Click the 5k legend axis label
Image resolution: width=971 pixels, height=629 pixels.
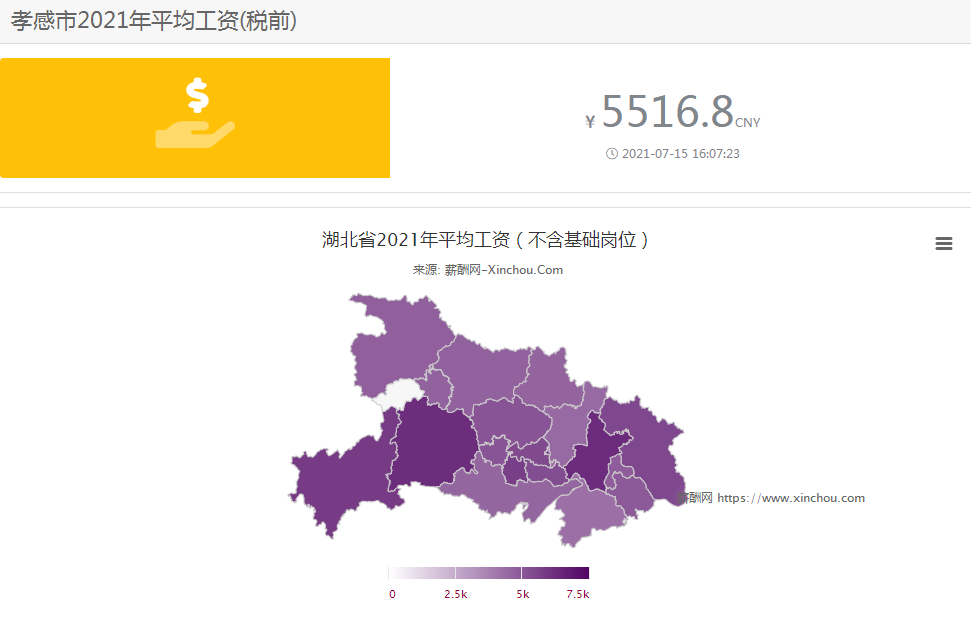pos(522,594)
